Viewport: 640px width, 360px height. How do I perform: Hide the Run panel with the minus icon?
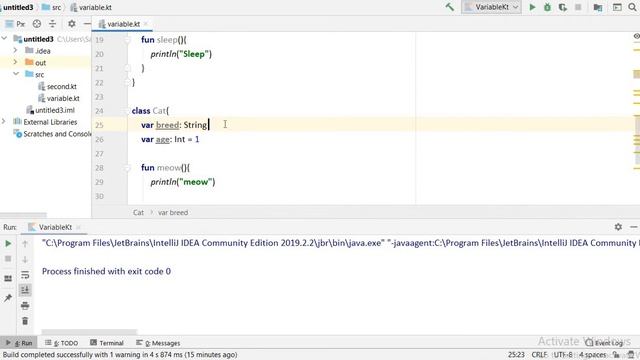tap(633, 227)
